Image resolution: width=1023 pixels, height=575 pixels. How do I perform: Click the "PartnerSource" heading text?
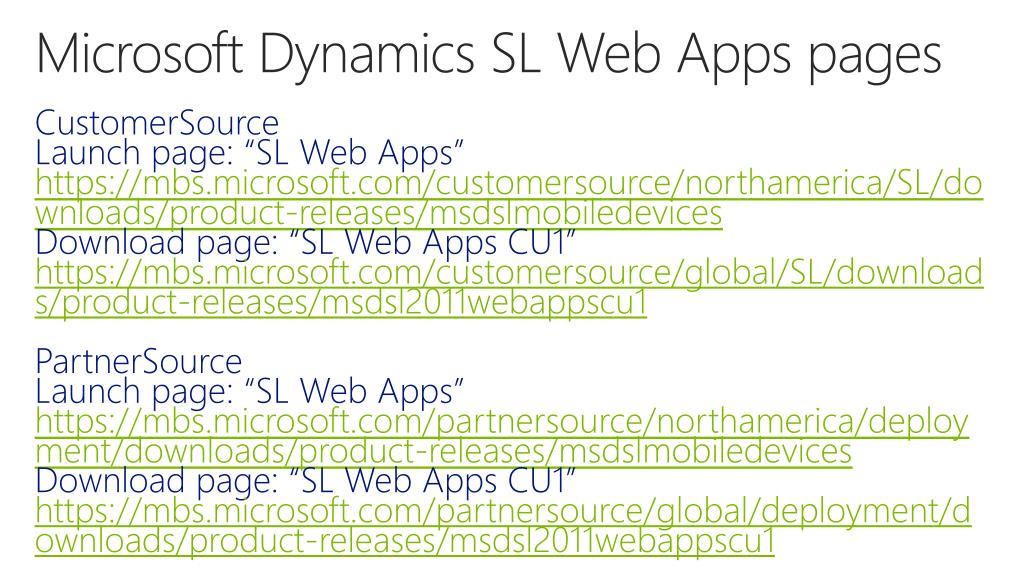click(x=138, y=361)
